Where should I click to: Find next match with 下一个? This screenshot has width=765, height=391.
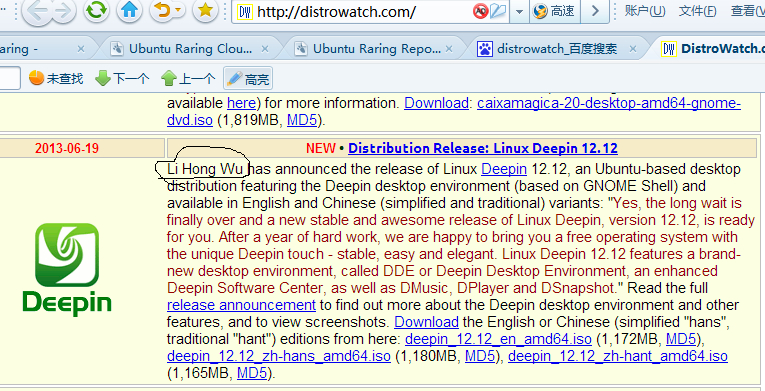coord(122,78)
